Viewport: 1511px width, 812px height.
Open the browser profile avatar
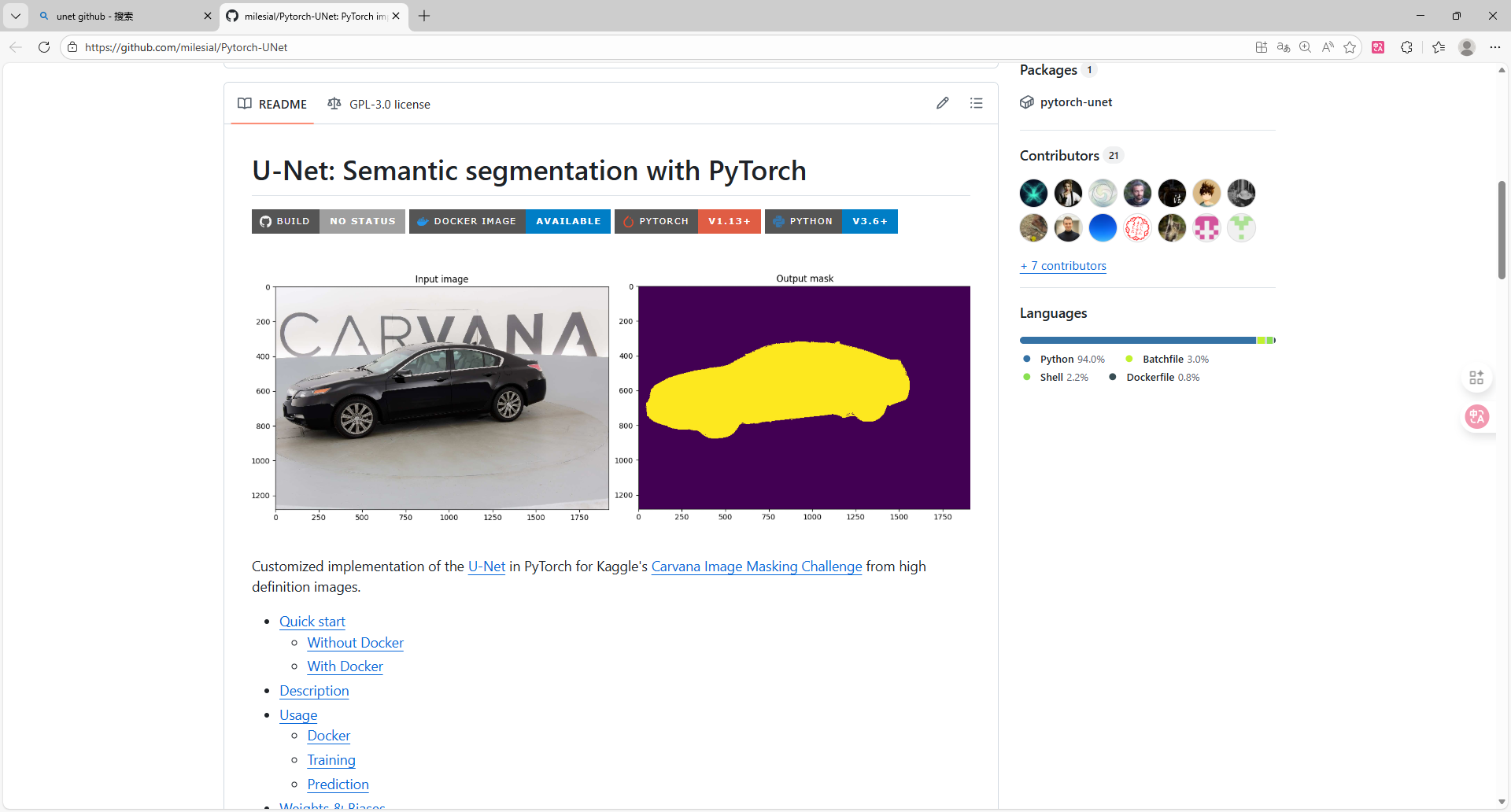(1467, 47)
